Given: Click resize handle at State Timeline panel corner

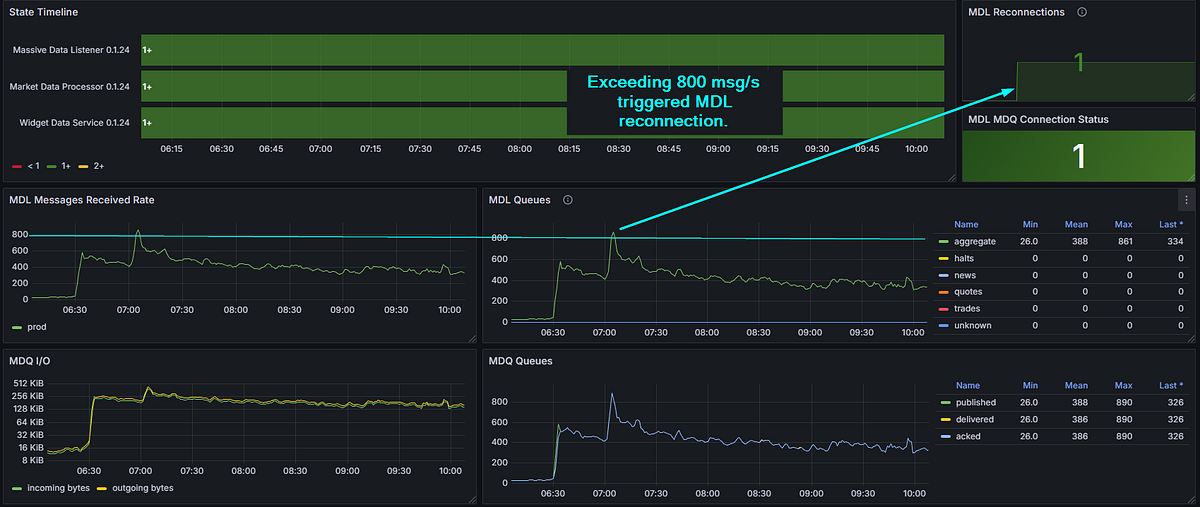Looking at the screenshot, I should [951, 177].
